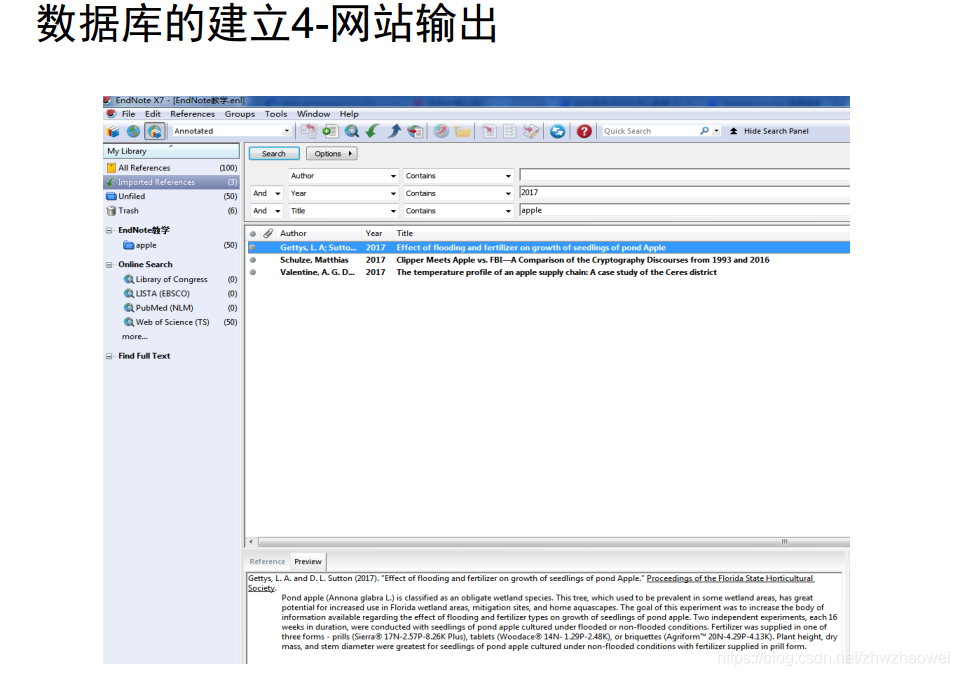Click Insert Citation toolbar icon
Screen dimensions: 959x676
pyautogui.click(x=489, y=131)
